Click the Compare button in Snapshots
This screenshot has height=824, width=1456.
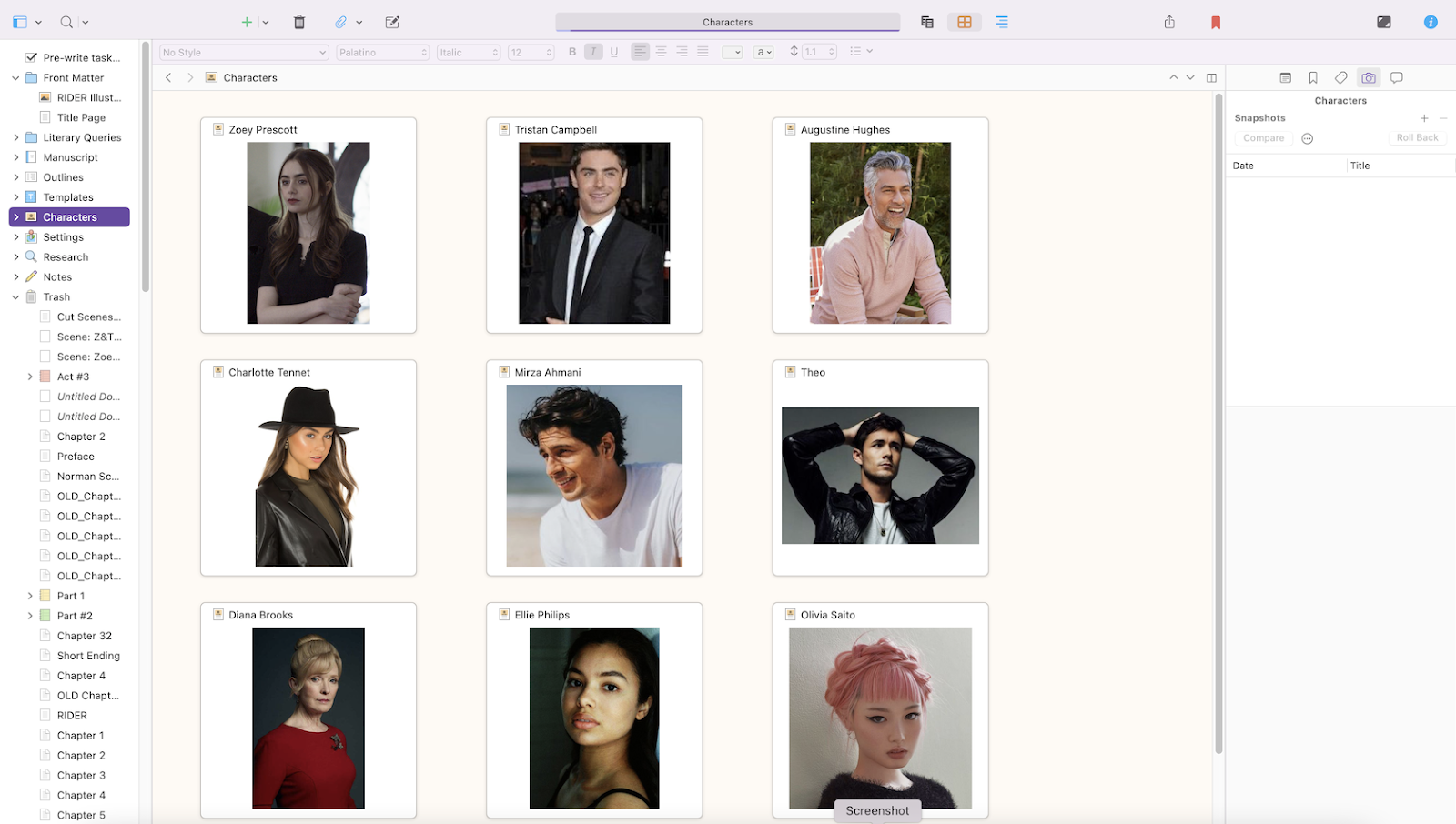1263,138
